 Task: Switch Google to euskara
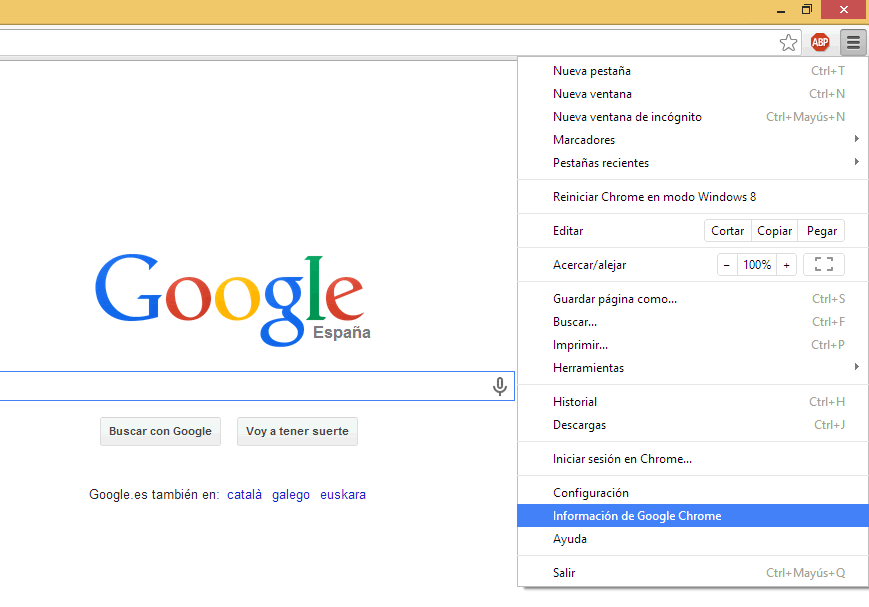click(343, 494)
